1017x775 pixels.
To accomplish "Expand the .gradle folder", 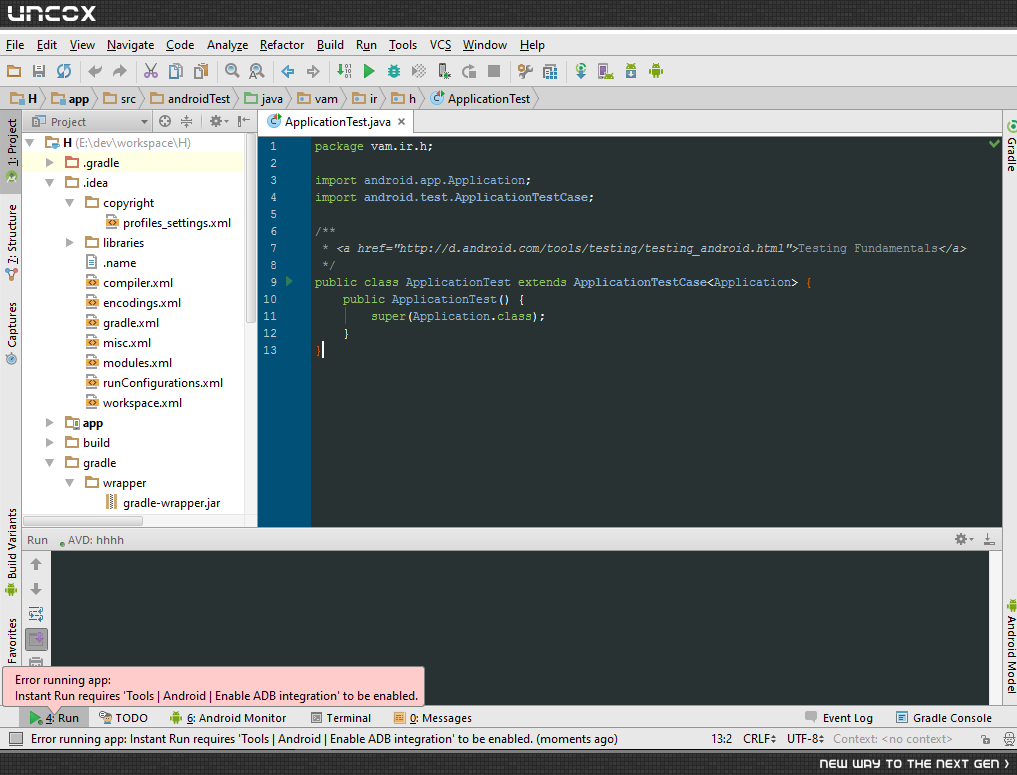I will click(x=50, y=163).
